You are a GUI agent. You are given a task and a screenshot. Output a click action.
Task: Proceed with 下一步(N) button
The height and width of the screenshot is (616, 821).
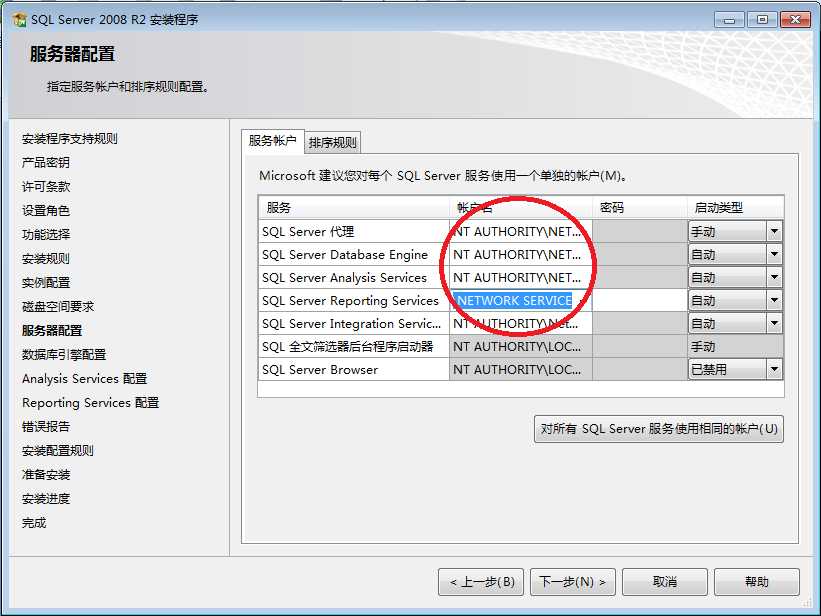pyautogui.click(x=572, y=582)
